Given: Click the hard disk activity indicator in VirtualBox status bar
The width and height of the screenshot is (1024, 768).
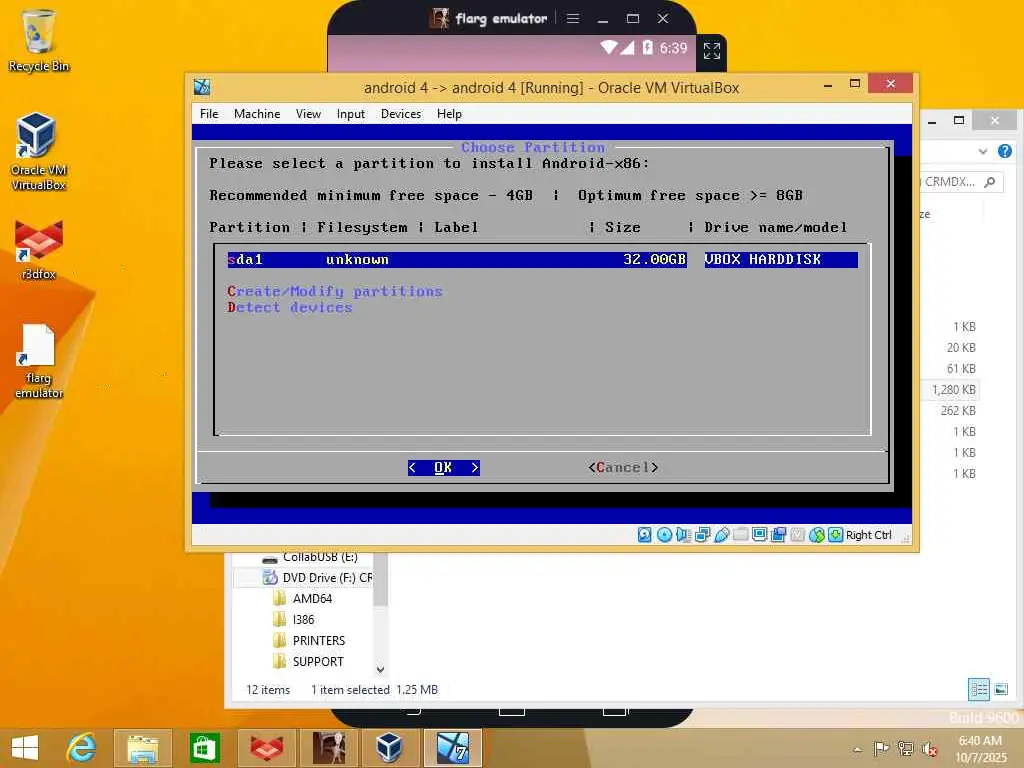Looking at the screenshot, I should (645, 535).
